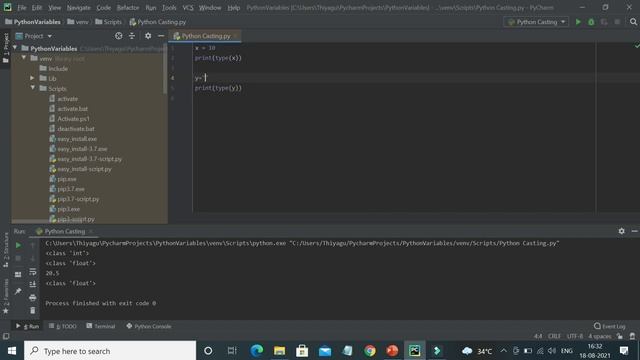Collapse the venv folder
Viewport: 640px width, 360px height.
(24, 58)
